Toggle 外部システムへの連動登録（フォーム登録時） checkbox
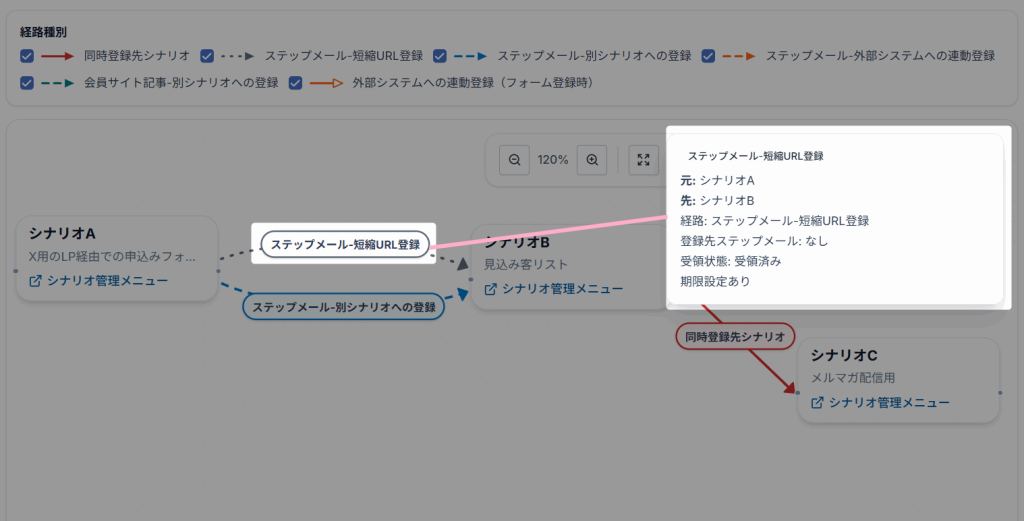1024x521 pixels. (295, 83)
